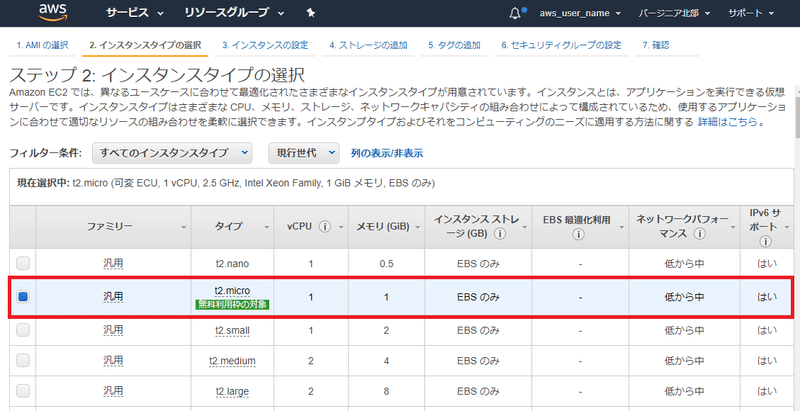Click the 汎用 family link in t2.nano row
This screenshot has width=800, height=411.
(113, 264)
